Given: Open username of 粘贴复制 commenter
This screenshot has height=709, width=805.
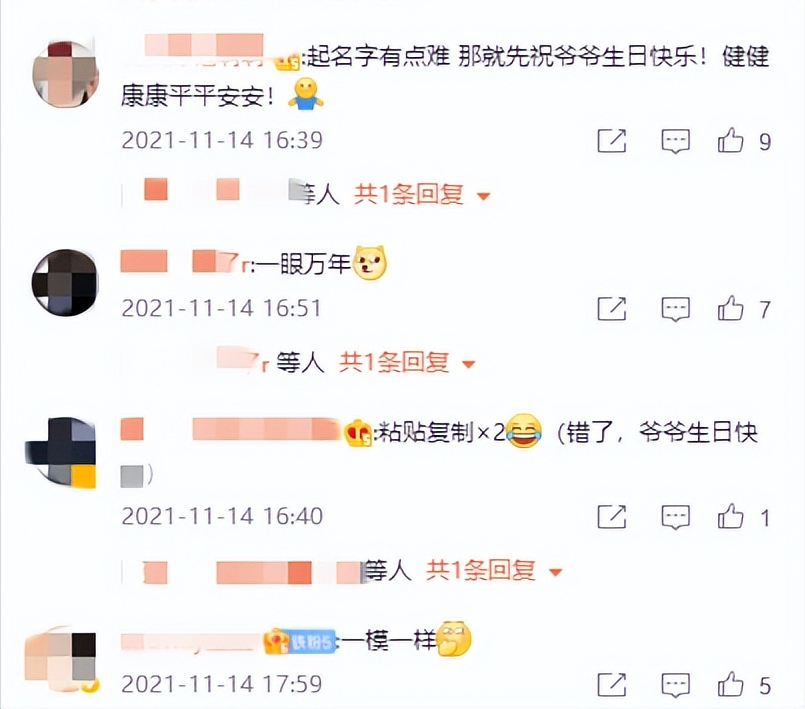Looking at the screenshot, I should click(x=231, y=429).
